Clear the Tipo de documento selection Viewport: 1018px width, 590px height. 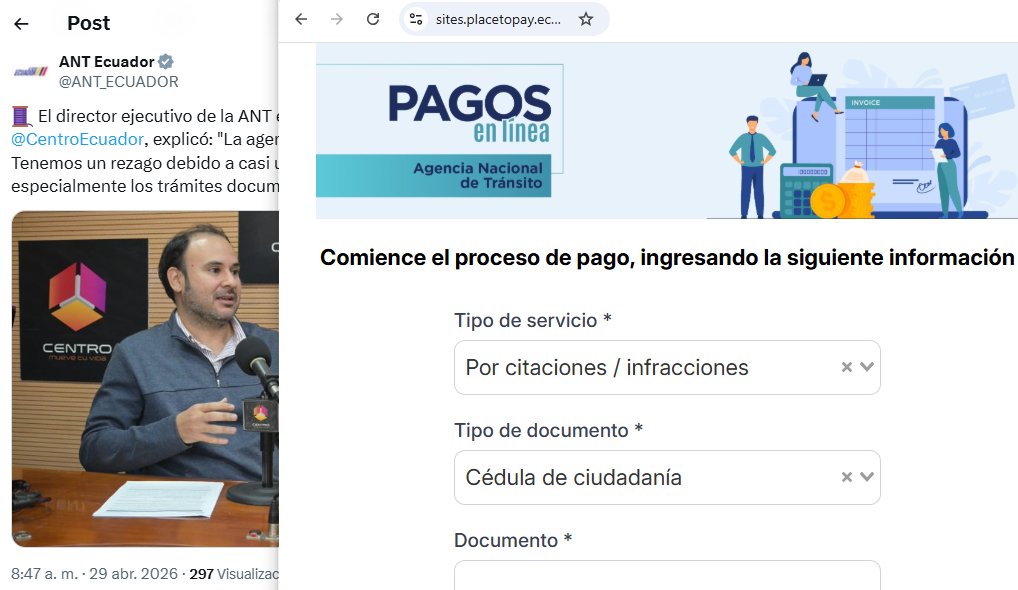pos(847,477)
